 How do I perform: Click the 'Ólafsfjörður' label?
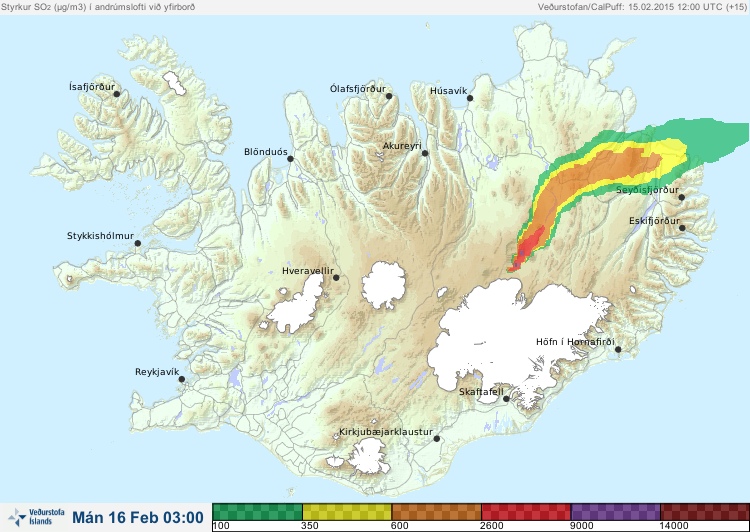[x=358, y=89]
